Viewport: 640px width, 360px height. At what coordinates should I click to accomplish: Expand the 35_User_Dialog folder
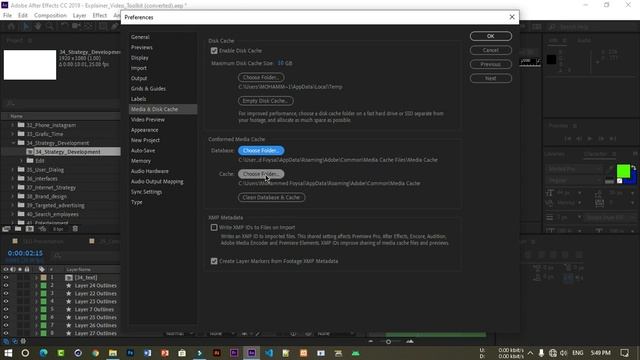pos(12,170)
